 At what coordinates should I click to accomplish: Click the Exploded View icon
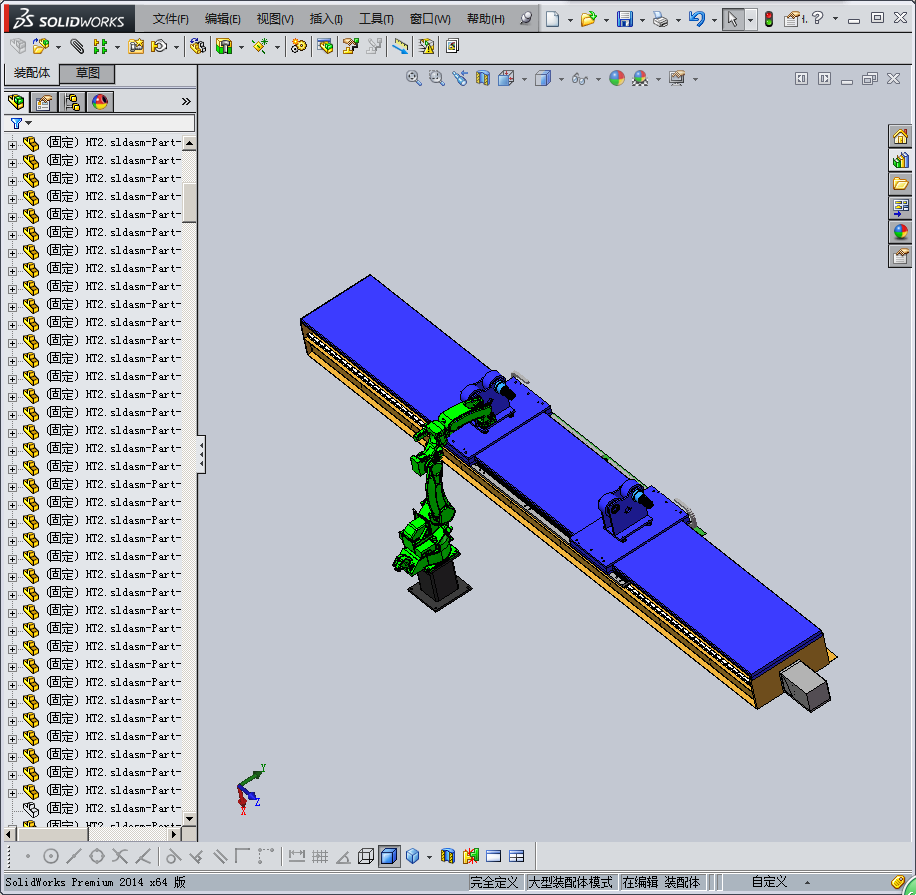351,46
